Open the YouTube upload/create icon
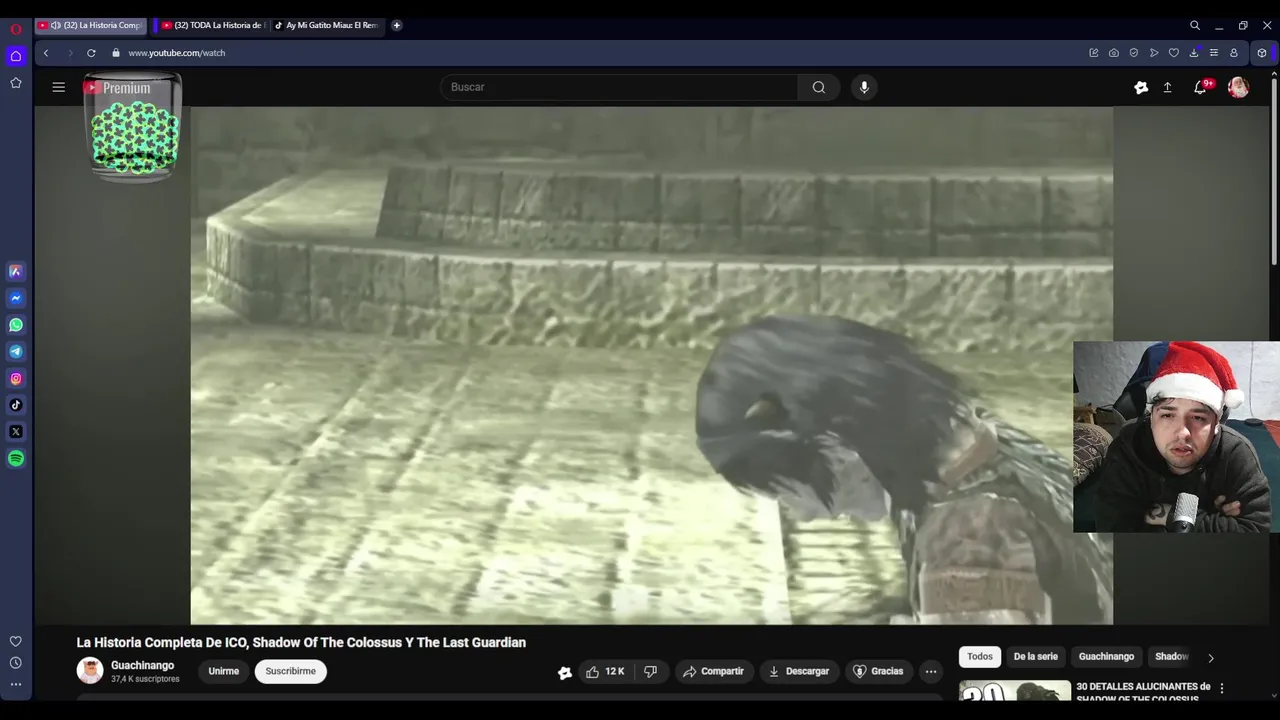The width and height of the screenshot is (1280, 720). [1167, 87]
